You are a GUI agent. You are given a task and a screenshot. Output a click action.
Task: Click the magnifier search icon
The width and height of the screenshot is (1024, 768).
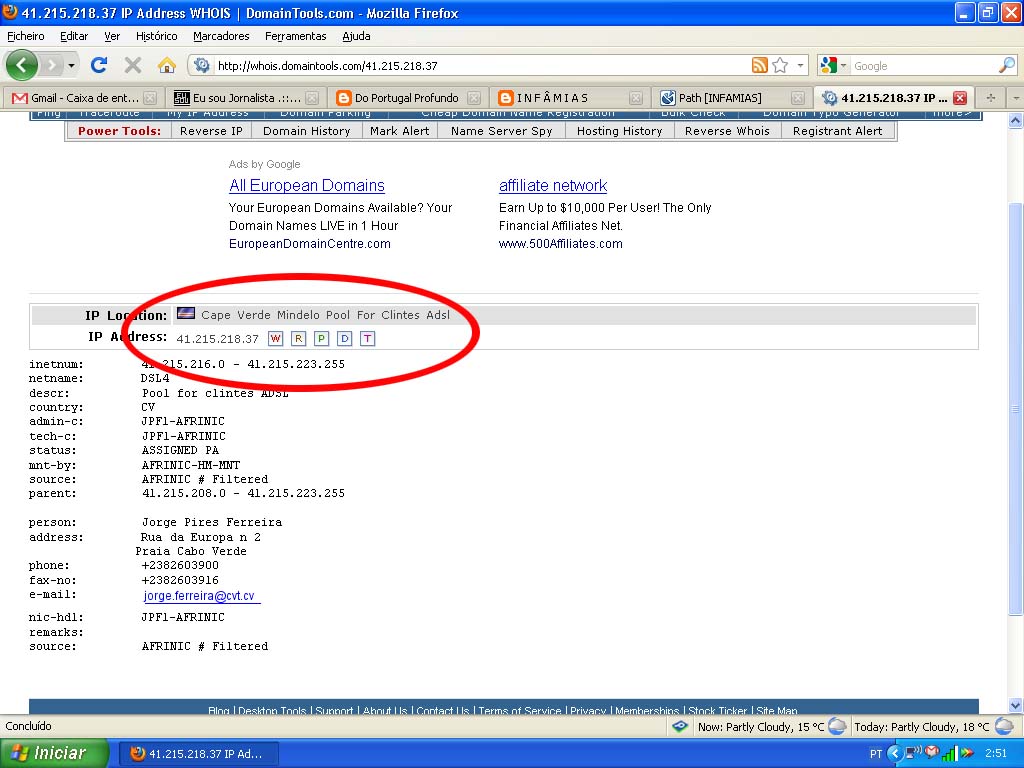(x=1007, y=65)
